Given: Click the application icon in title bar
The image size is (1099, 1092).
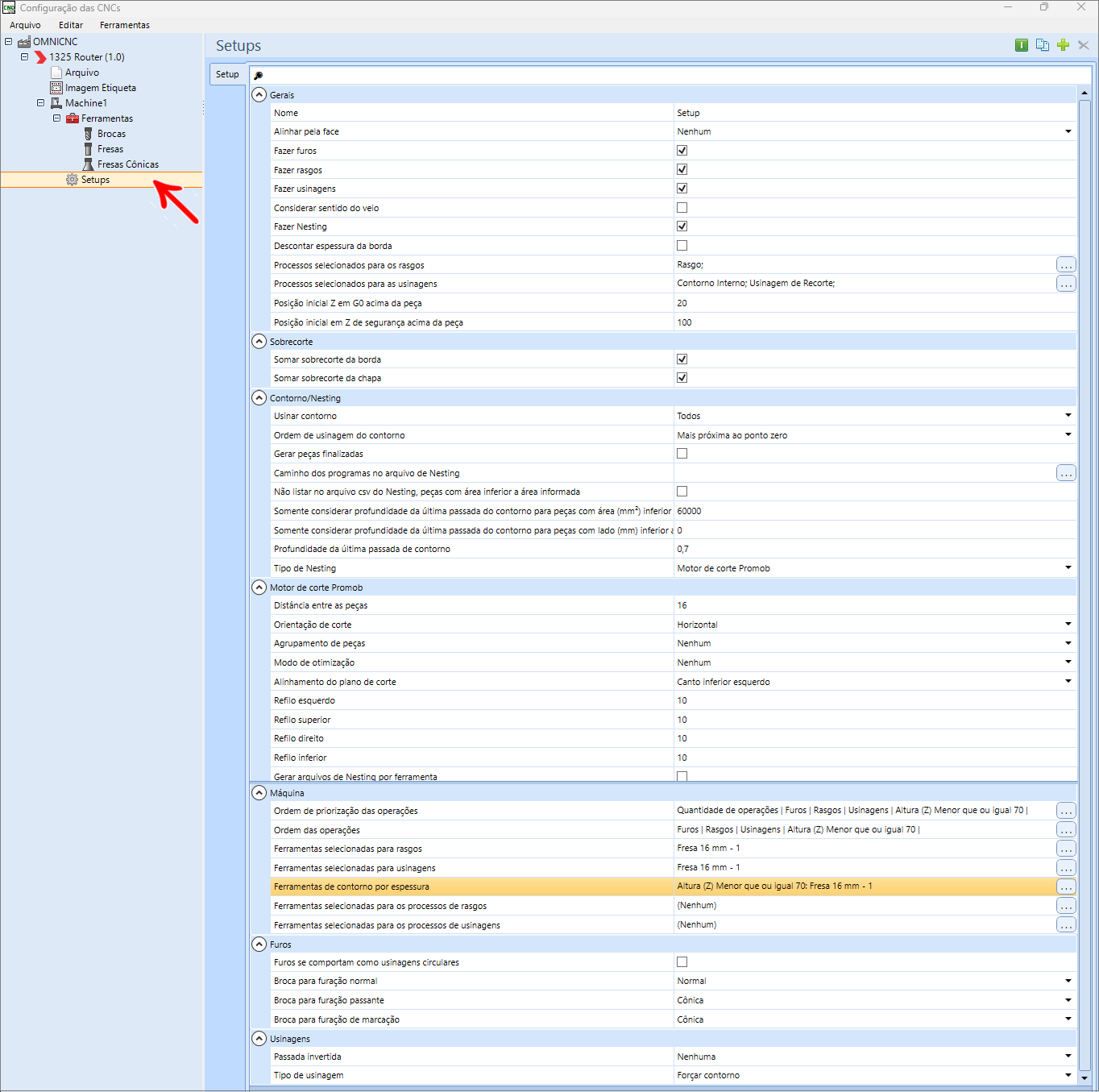Looking at the screenshot, I should (9, 8).
